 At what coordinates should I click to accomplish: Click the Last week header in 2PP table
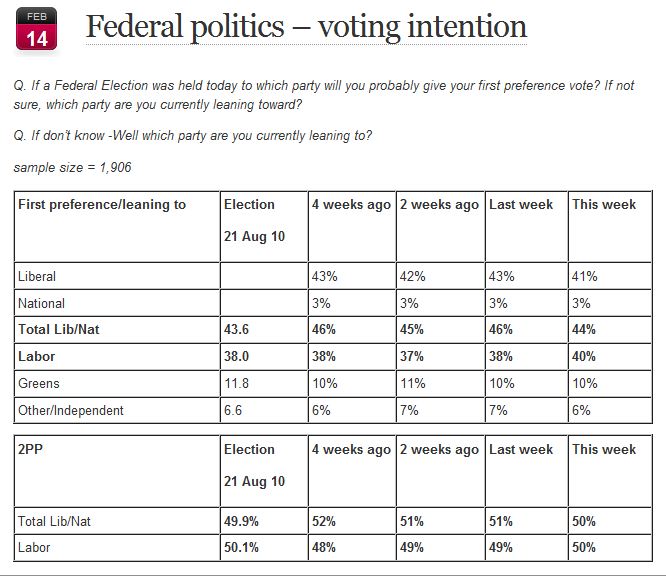click(x=521, y=450)
